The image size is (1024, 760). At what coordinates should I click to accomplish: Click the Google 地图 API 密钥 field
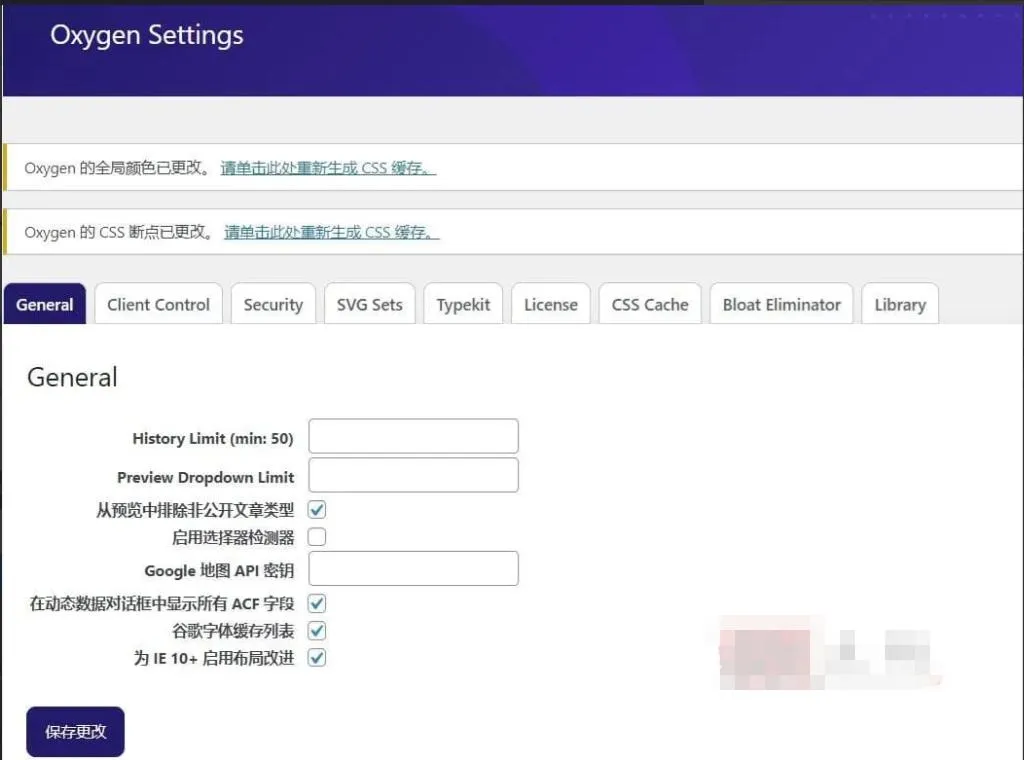click(413, 568)
